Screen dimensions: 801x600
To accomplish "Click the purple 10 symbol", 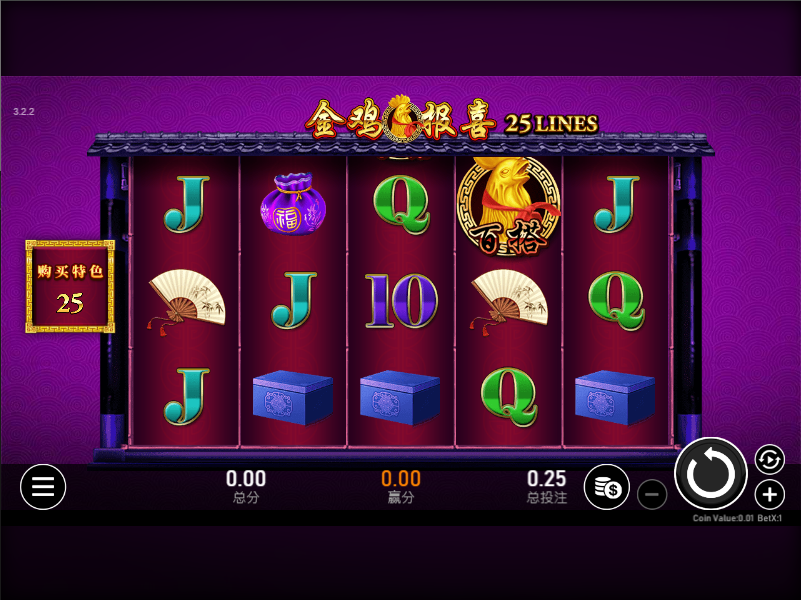I will 401,300.
